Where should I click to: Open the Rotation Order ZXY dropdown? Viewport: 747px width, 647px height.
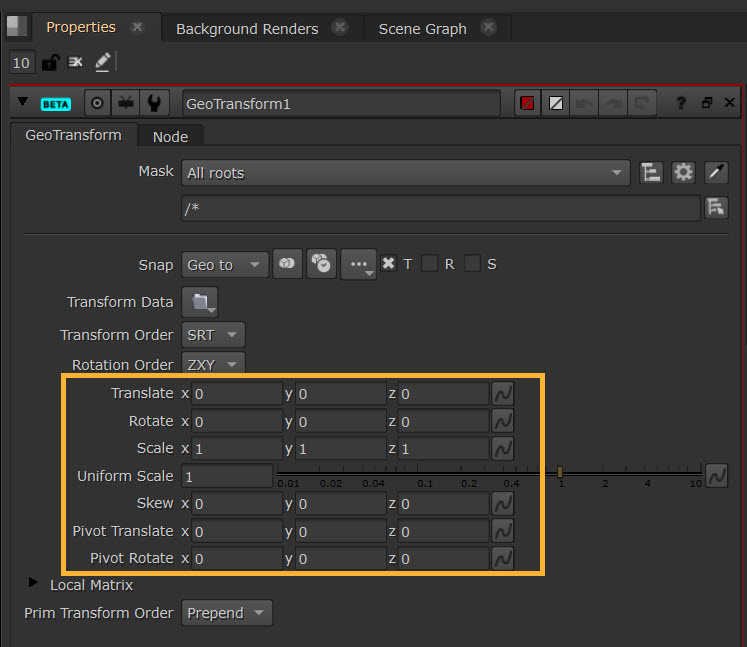click(x=213, y=365)
